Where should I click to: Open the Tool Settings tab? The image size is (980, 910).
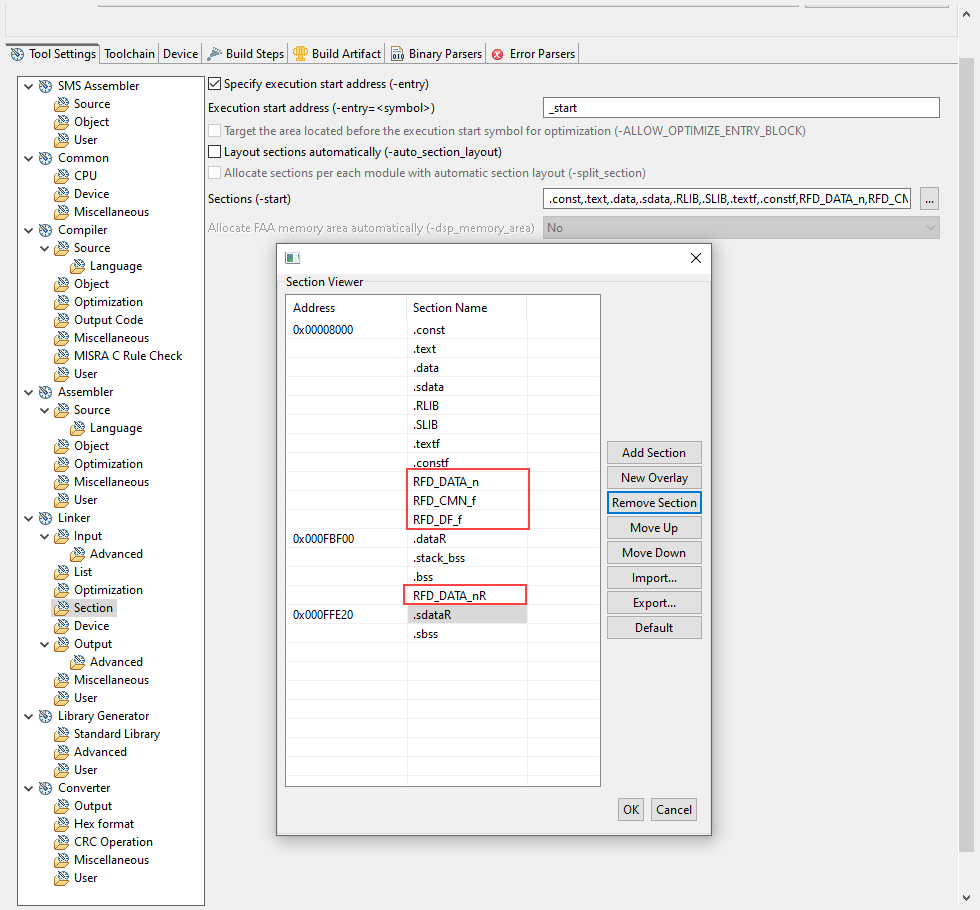click(52, 54)
